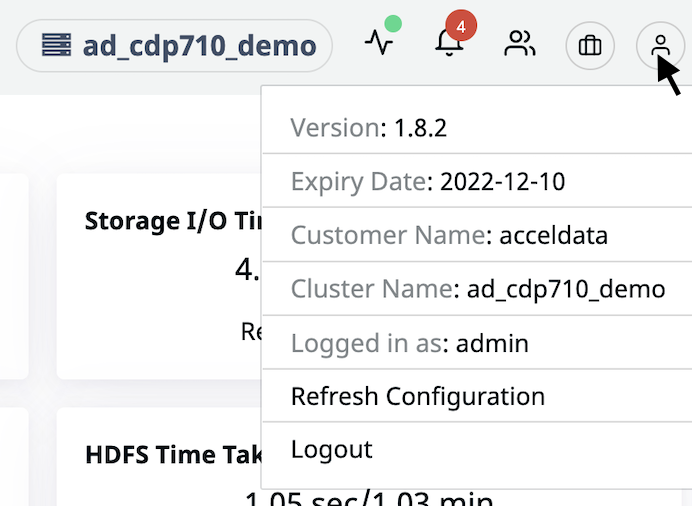This screenshot has height=506, width=692.
Task: Click the Cluster Name entry in menu
Action: point(477,289)
